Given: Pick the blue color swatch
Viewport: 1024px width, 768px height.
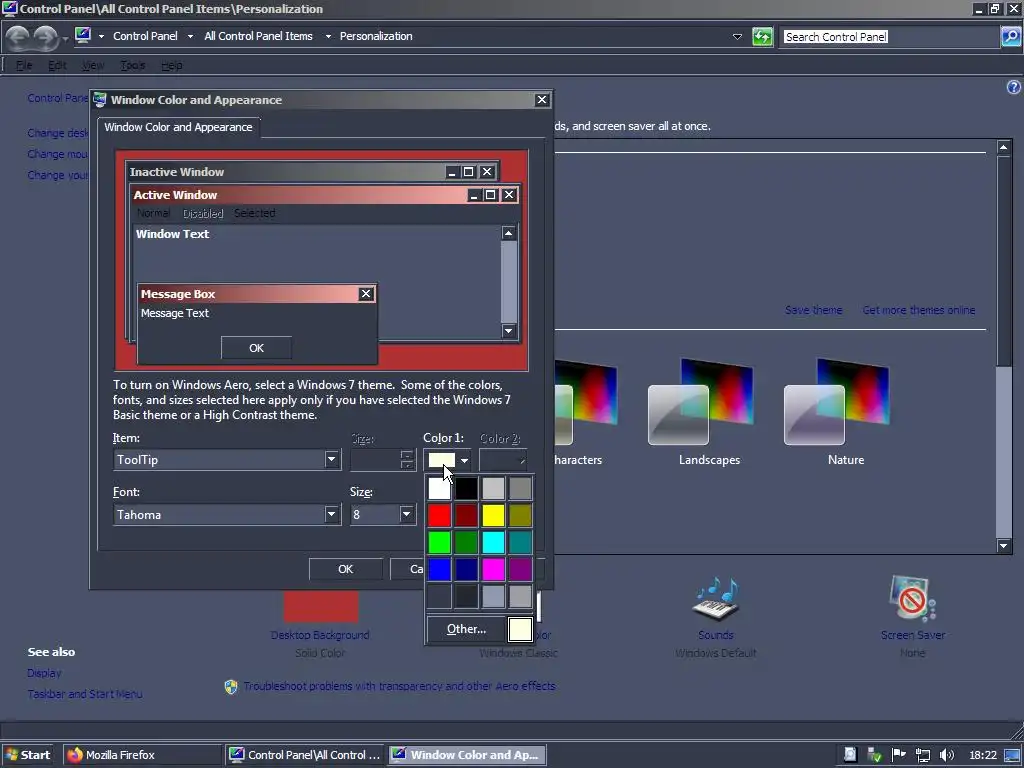Looking at the screenshot, I should [440, 569].
